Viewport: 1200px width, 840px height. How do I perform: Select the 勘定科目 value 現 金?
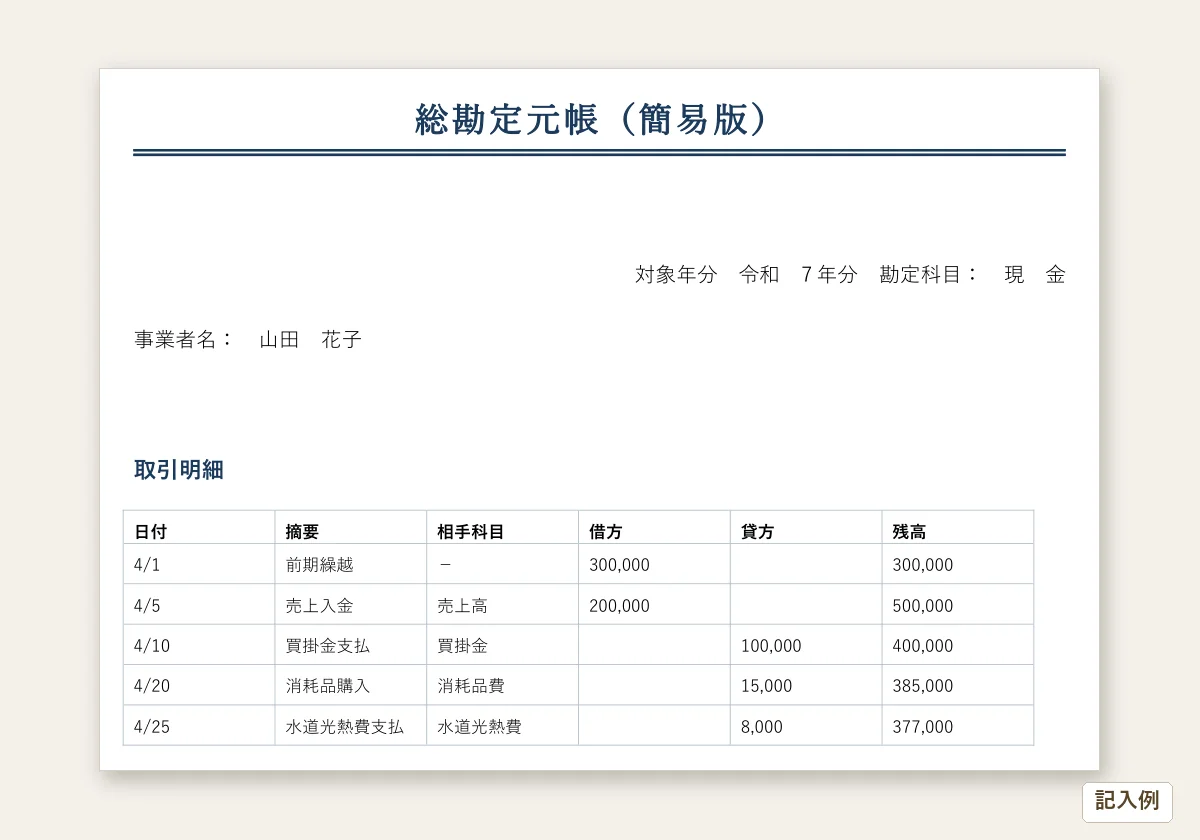pyautogui.click(x=1035, y=275)
